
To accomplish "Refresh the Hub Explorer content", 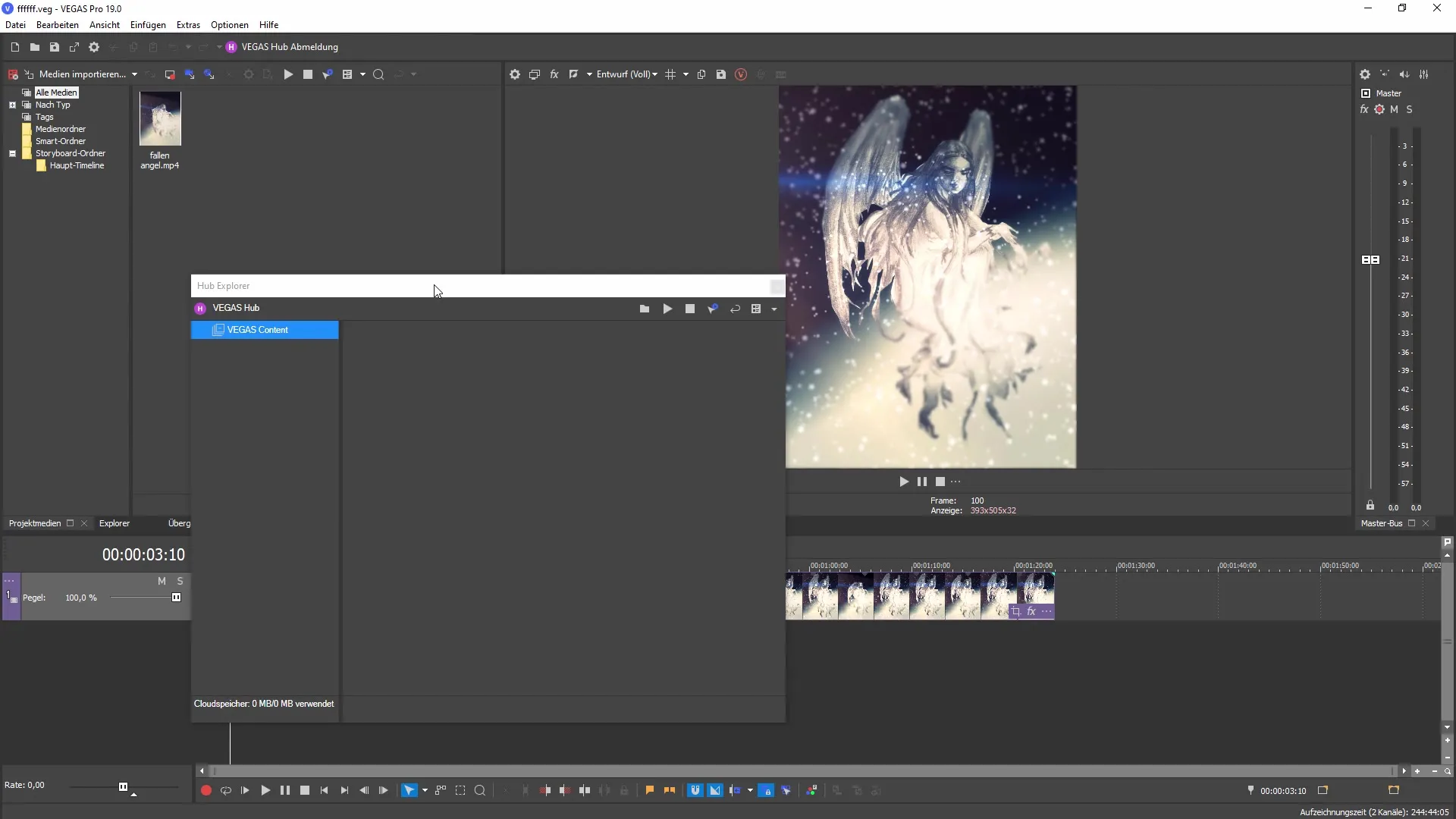I will coord(735,309).
